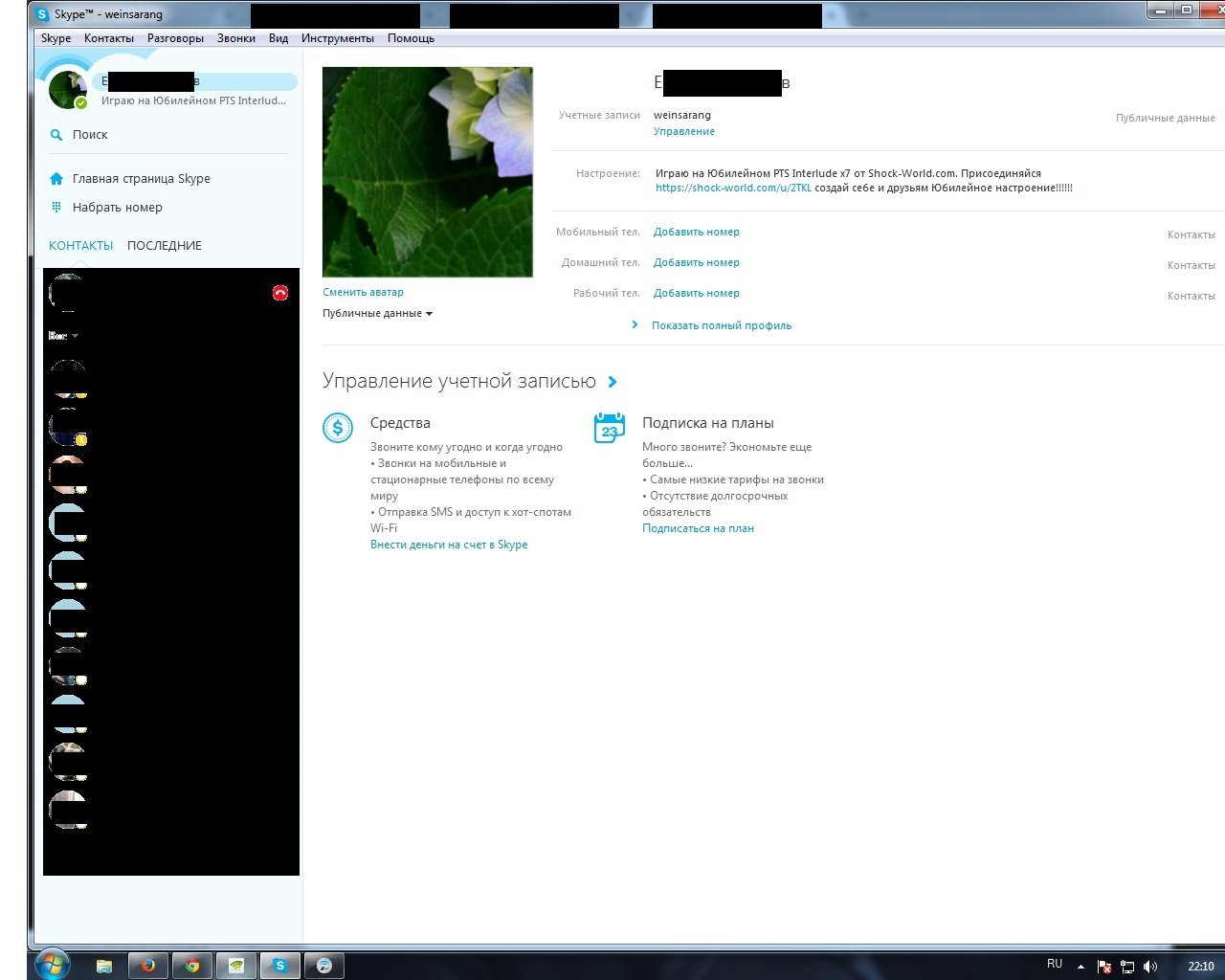Click the large hydrangea profile avatar

(x=428, y=172)
